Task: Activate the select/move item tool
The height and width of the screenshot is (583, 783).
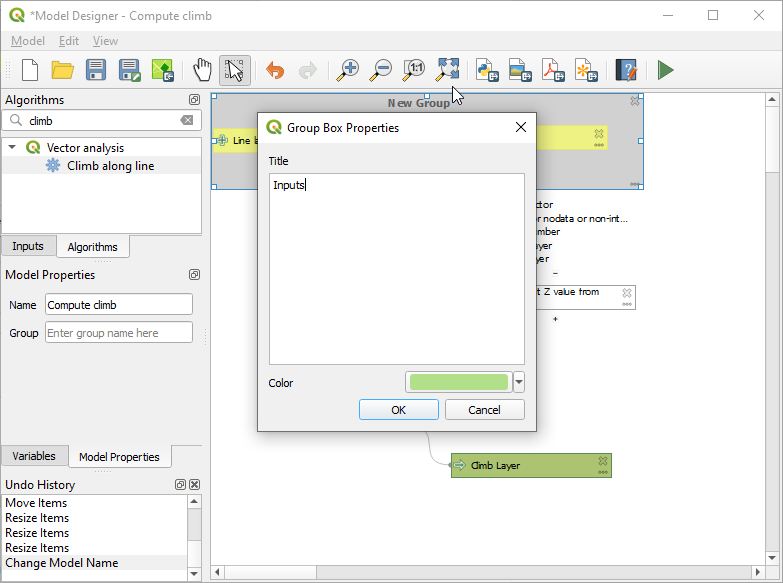Action: point(235,70)
